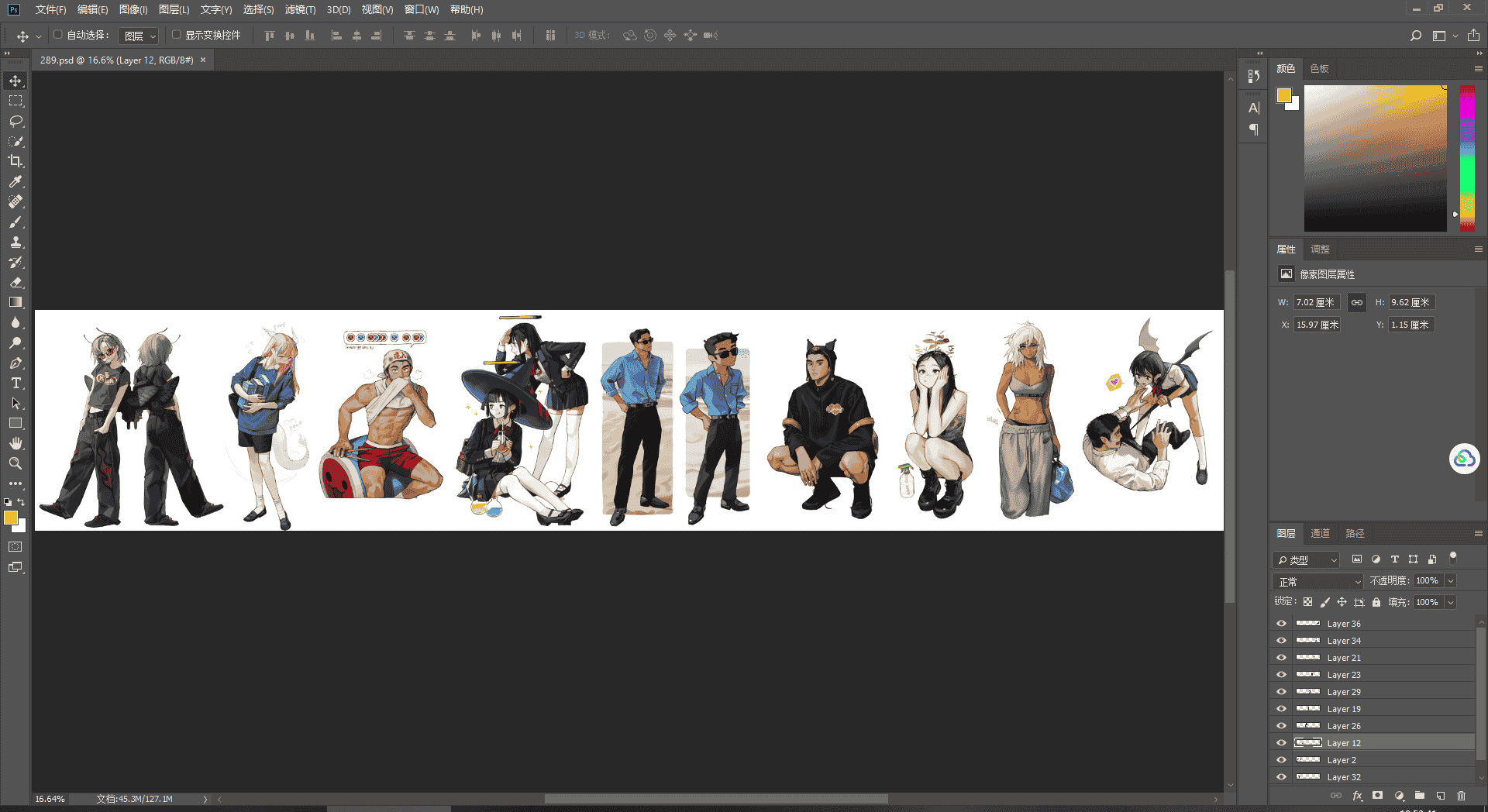1488x812 pixels.
Task: Select the Gradient tool
Action: tap(15, 302)
